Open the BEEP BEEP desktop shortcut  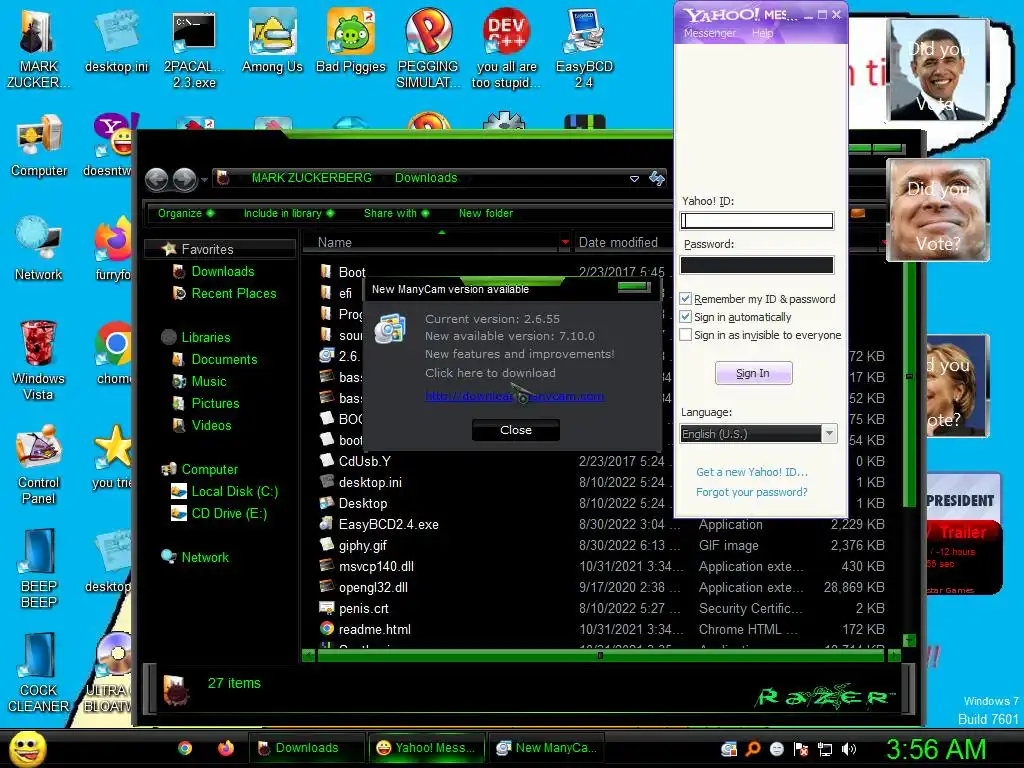click(39, 568)
